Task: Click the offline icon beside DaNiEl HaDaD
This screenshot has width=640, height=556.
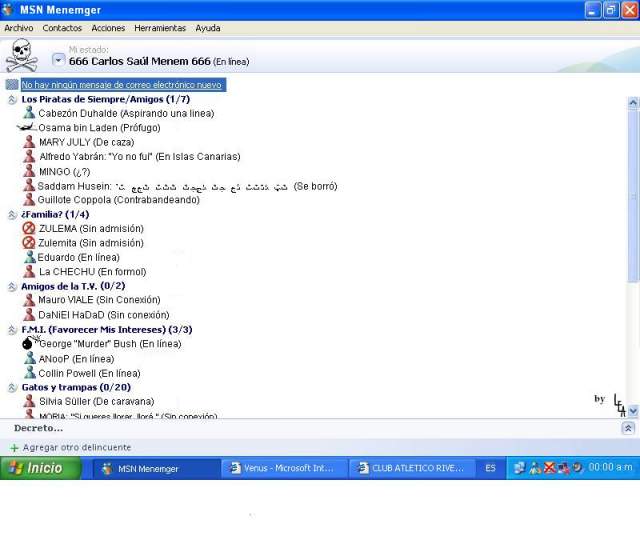Action: (29, 315)
